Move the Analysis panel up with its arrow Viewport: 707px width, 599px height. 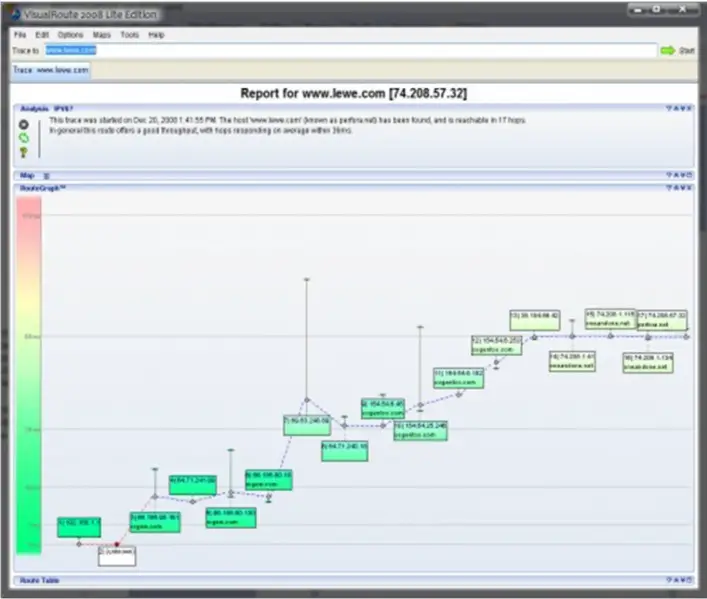coord(676,108)
